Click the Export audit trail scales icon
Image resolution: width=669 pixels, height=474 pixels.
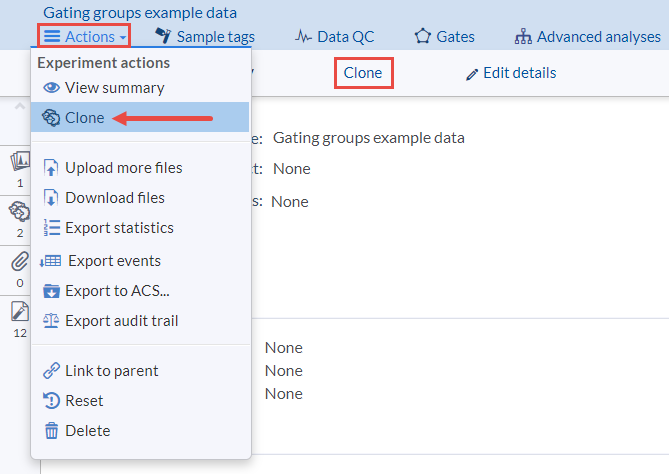pos(52,321)
